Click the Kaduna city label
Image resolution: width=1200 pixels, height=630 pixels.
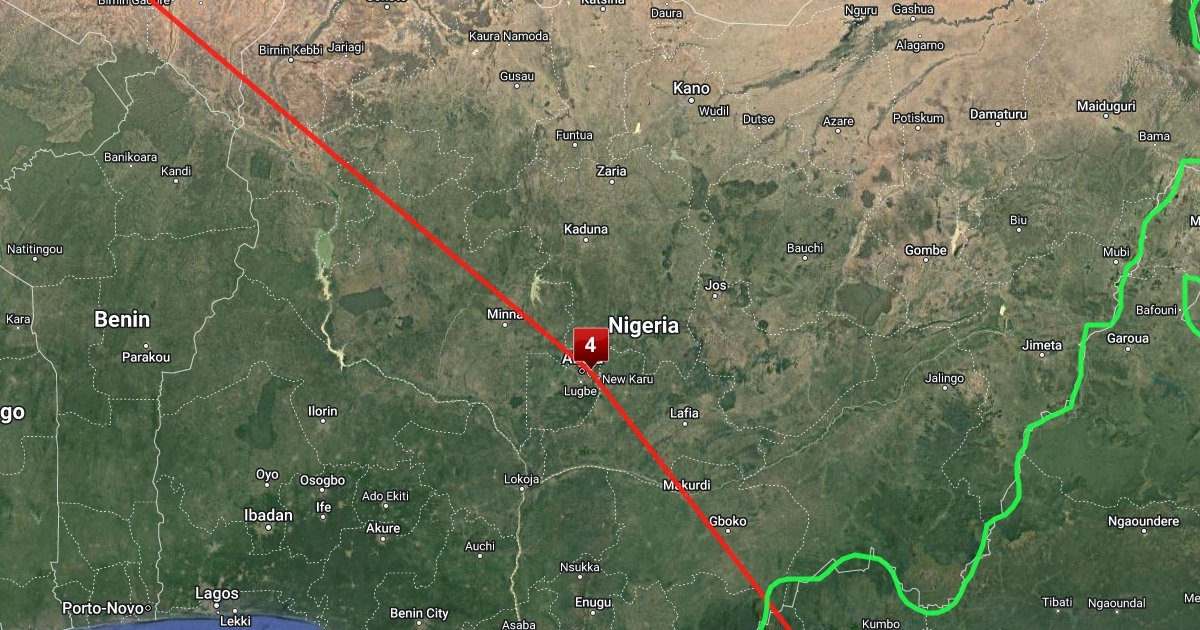pyautogui.click(x=586, y=229)
